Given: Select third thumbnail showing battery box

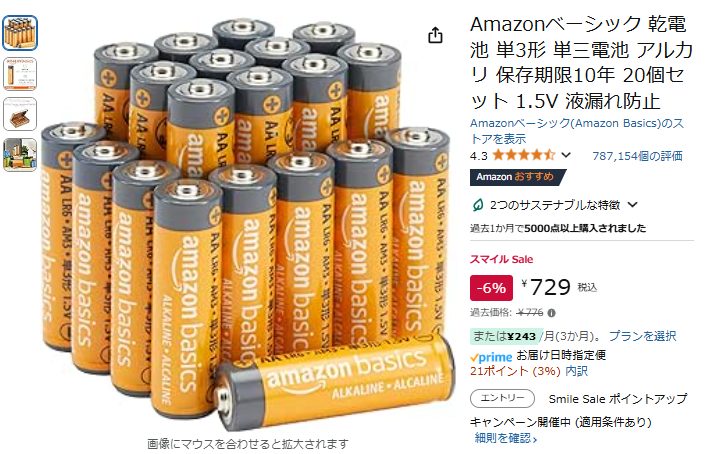Looking at the screenshot, I should 20,114.
